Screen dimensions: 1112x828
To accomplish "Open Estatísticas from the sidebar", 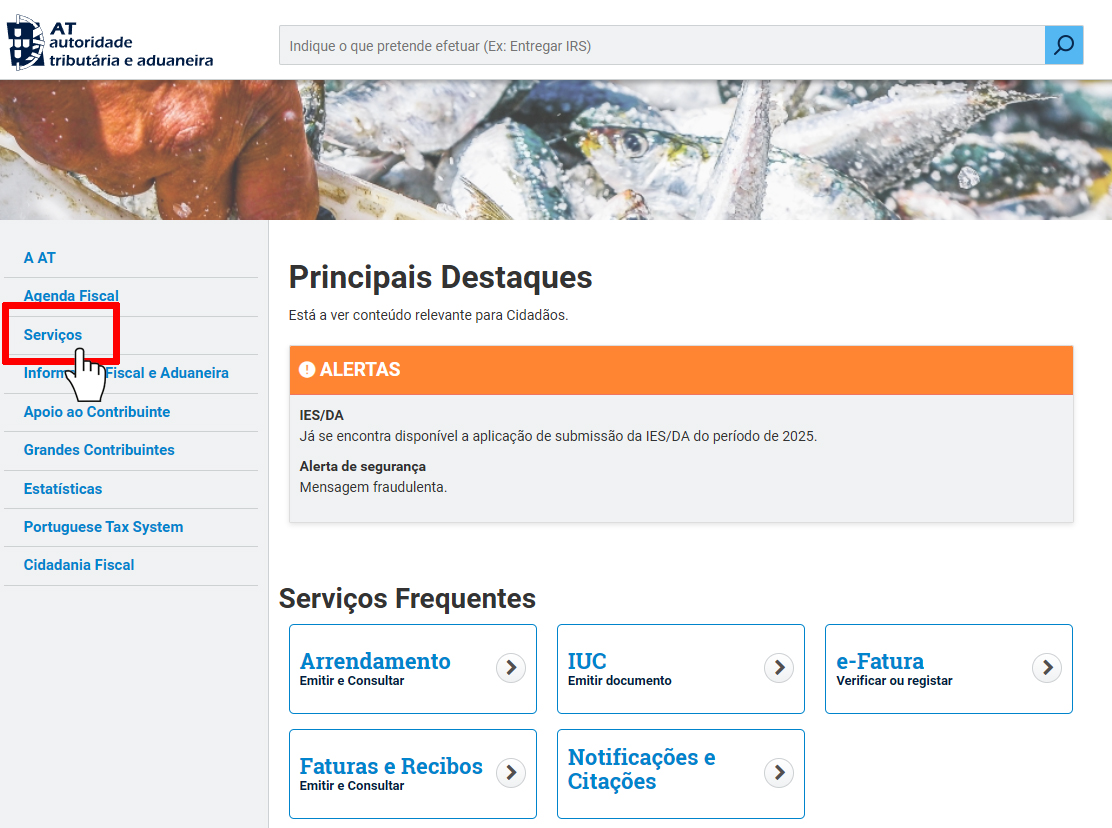I will 63,489.
